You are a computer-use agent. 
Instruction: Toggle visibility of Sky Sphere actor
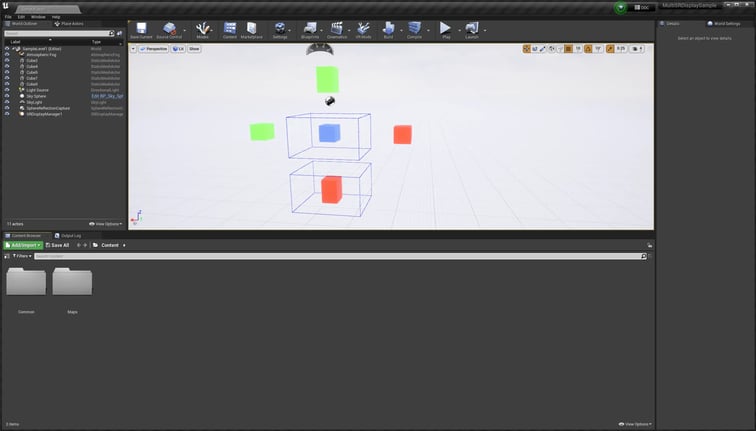7,96
